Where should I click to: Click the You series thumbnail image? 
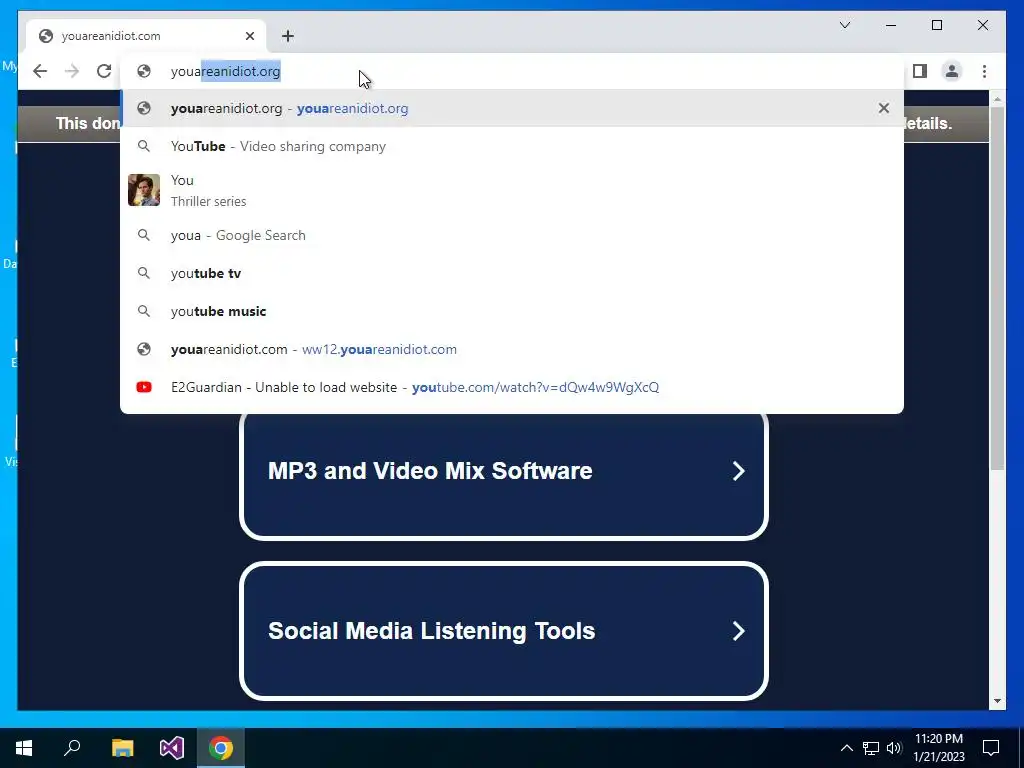(144, 190)
